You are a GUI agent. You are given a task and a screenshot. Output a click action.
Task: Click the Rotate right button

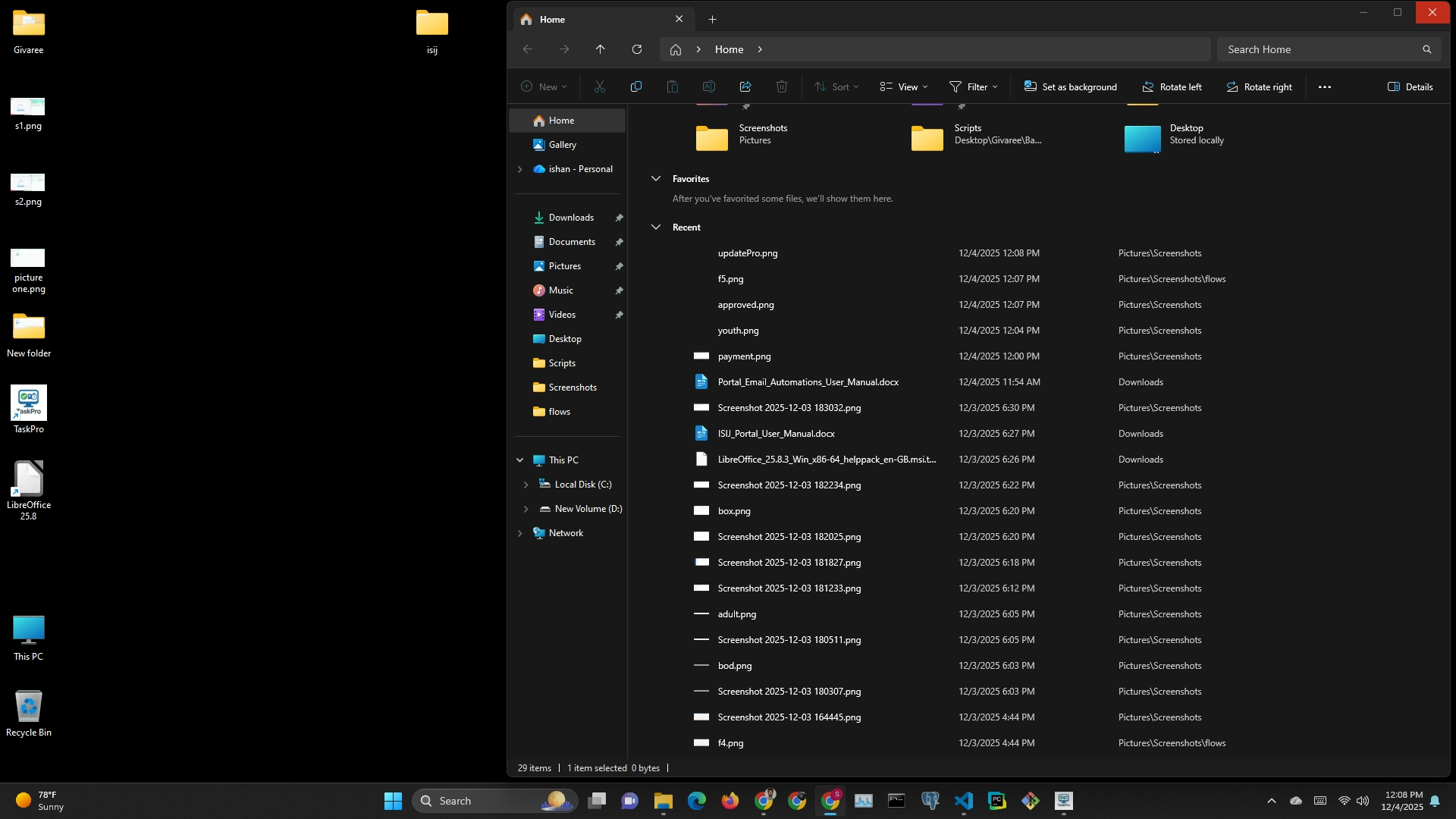[1260, 87]
